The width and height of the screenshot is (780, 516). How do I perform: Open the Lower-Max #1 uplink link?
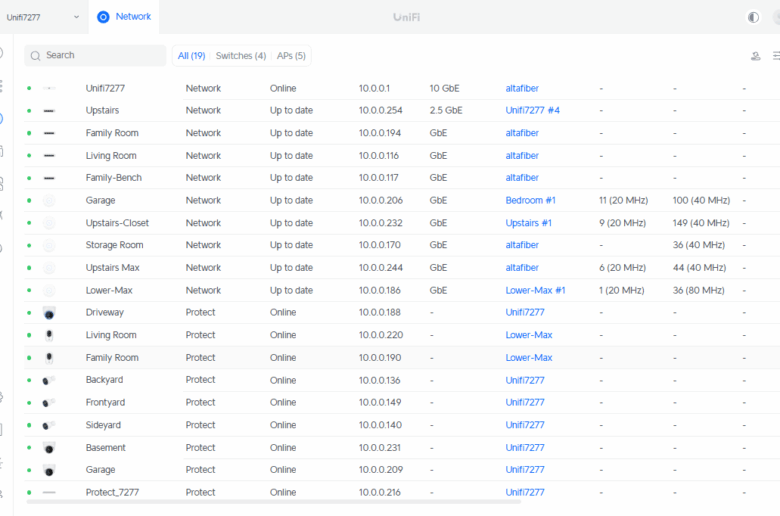click(535, 291)
